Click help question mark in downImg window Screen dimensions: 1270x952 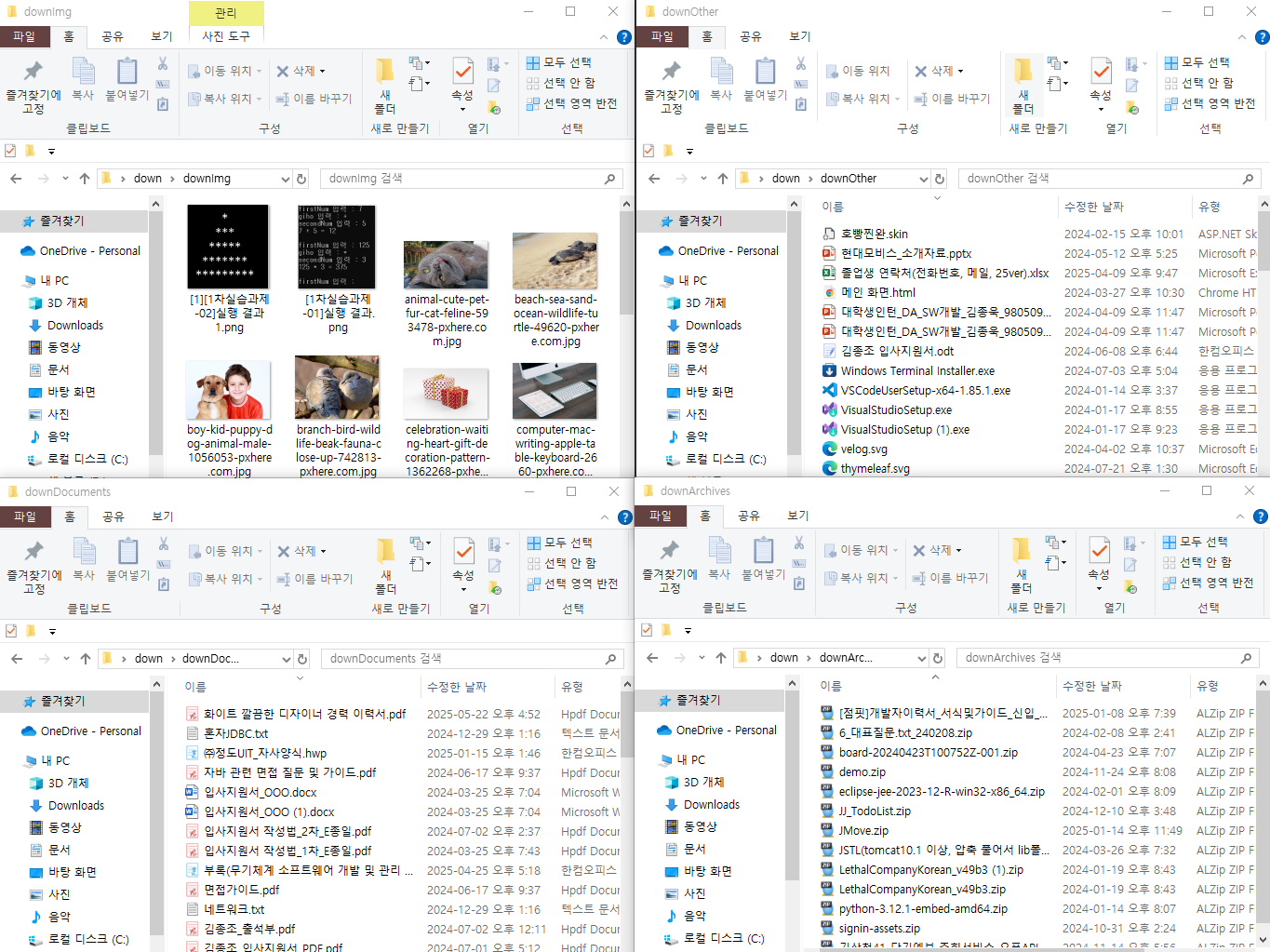pyautogui.click(x=624, y=37)
